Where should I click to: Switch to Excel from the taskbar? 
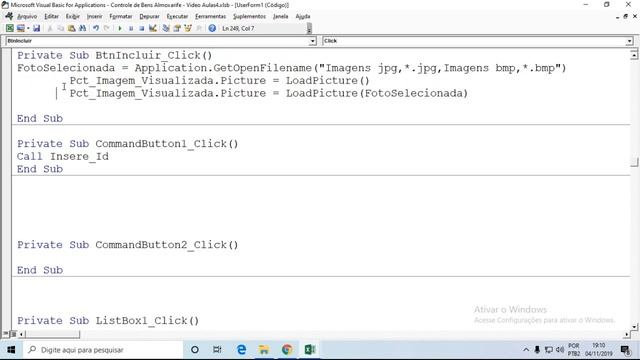310,350
